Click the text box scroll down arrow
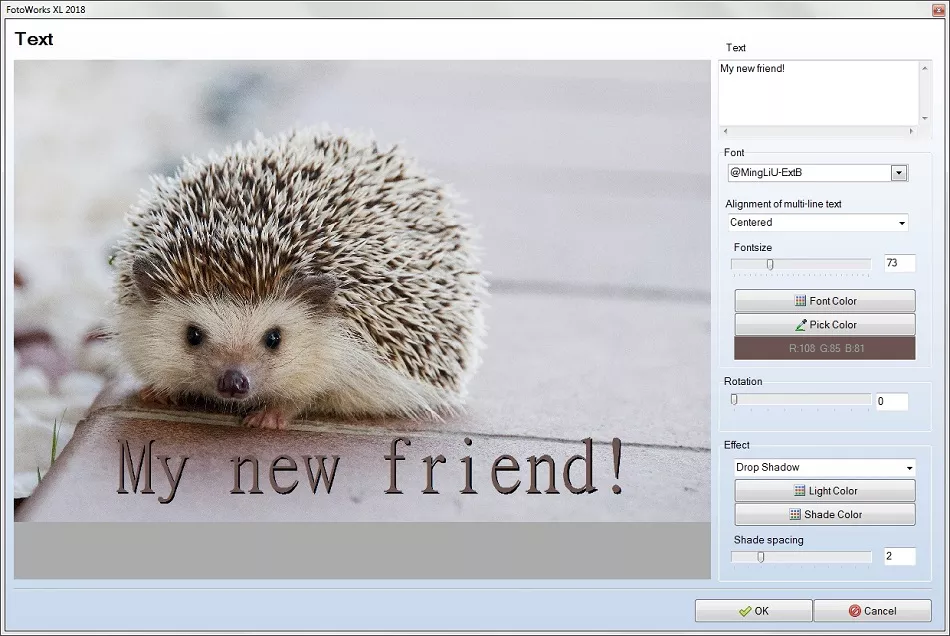Image resolution: width=950 pixels, height=636 pixels. (925, 118)
